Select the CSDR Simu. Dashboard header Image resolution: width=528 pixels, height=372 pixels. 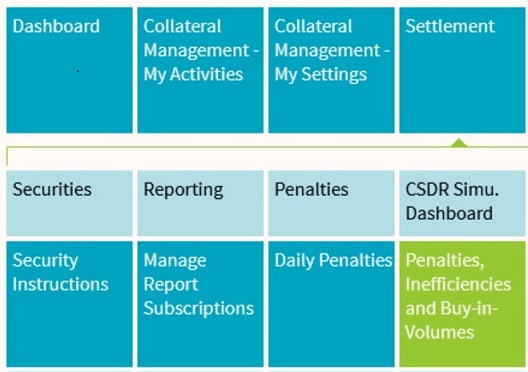coord(462,203)
